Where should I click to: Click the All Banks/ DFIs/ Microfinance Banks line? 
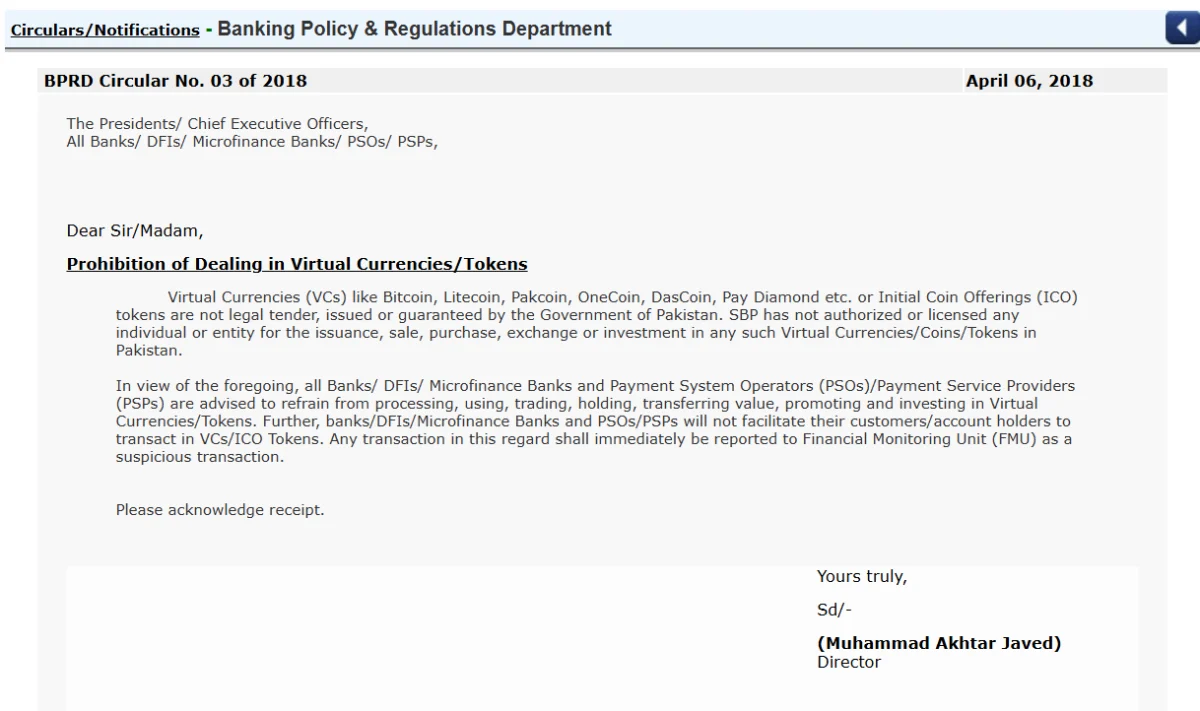[x=252, y=141]
